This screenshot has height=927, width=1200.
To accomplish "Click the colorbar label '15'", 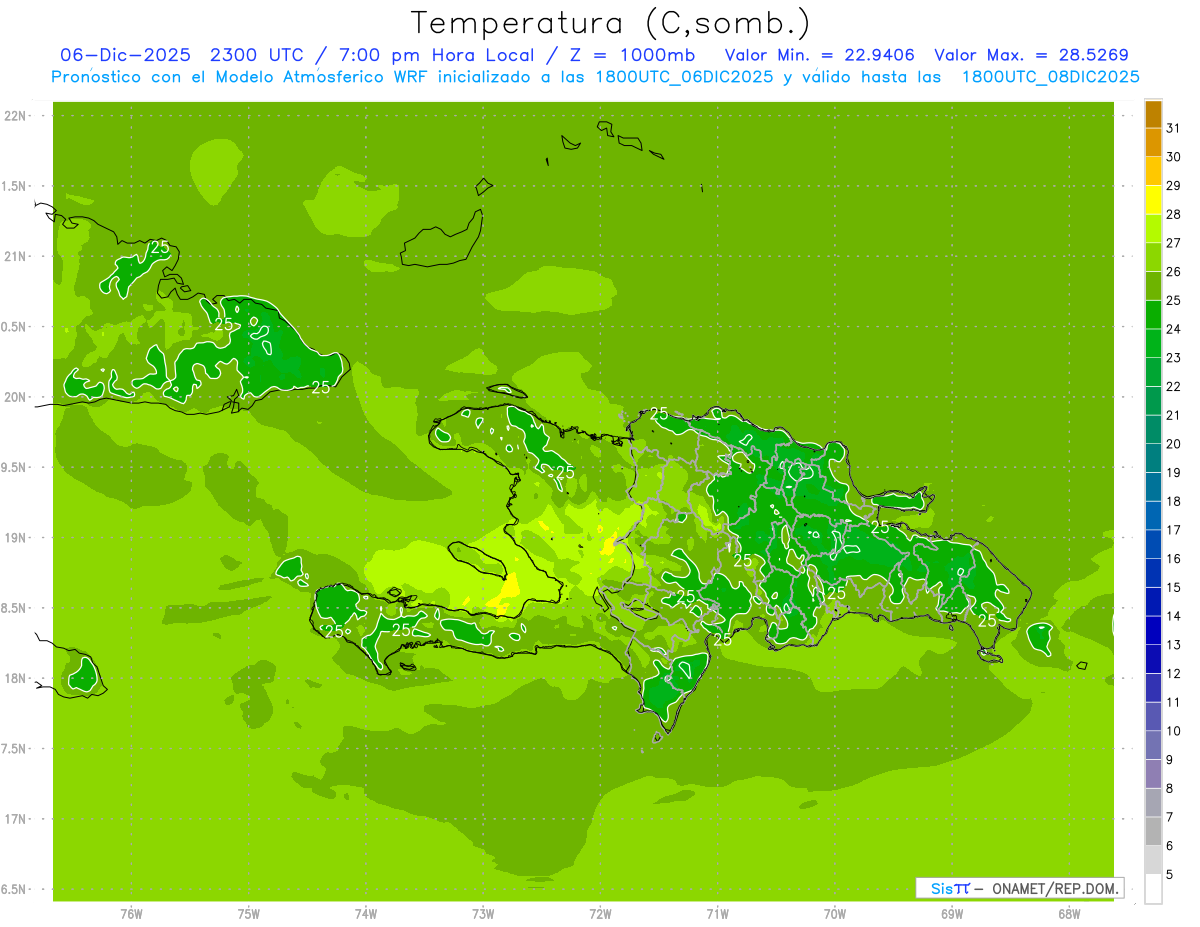I will coord(1173,587).
